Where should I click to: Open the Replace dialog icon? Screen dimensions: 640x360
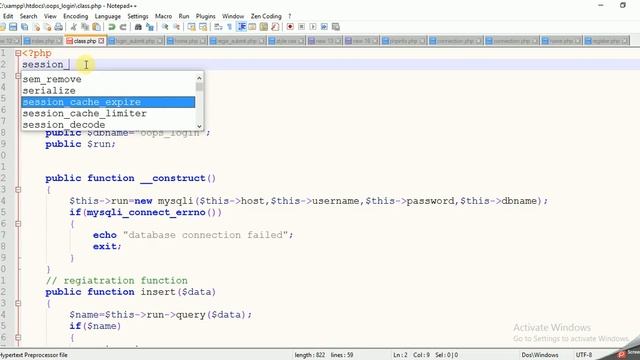pos(150,27)
